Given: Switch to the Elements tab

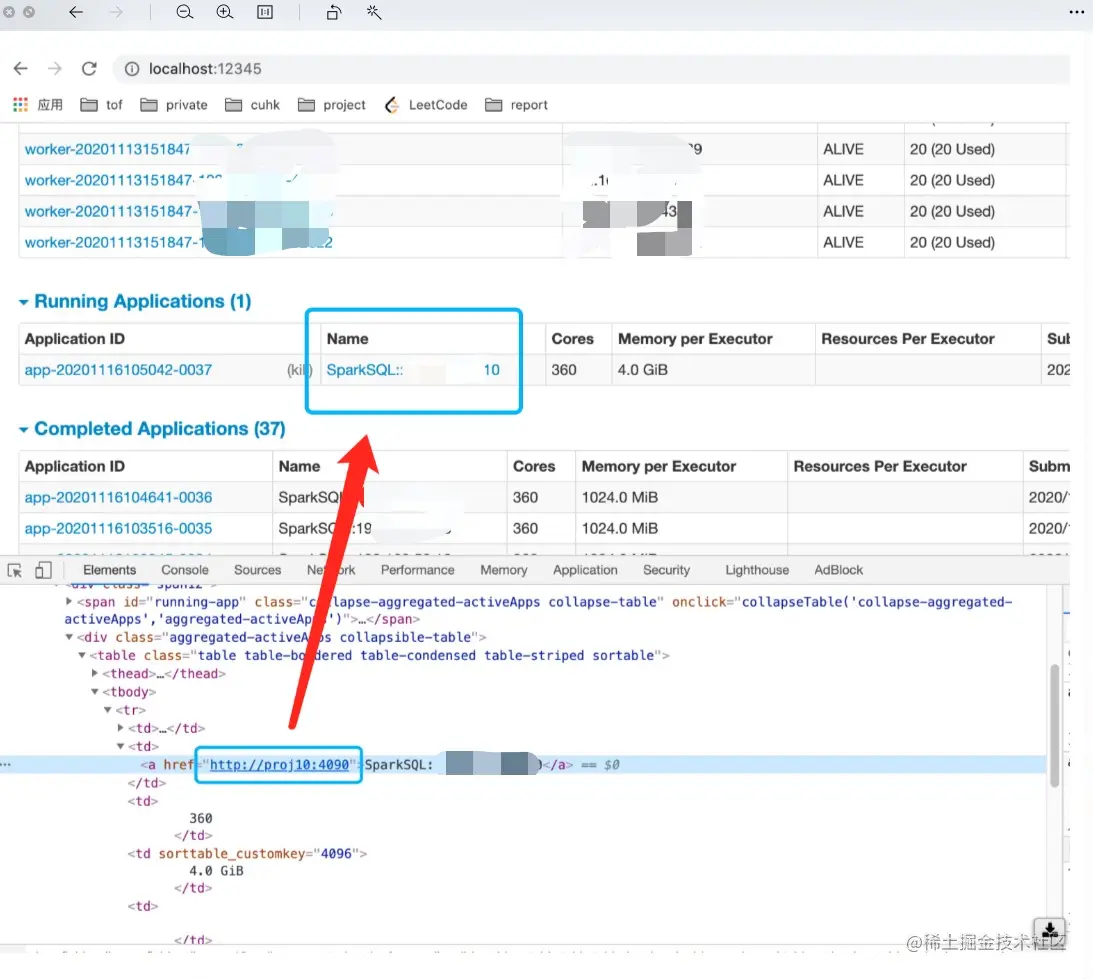Looking at the screenshot, I should [x=109, y=570].
